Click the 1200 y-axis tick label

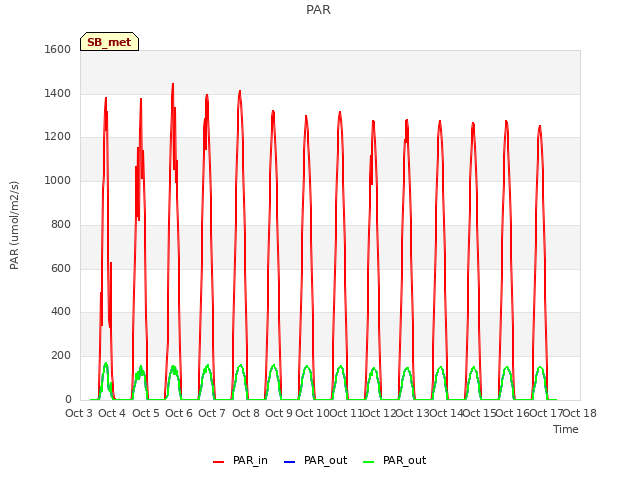click(x=58, y=137)
